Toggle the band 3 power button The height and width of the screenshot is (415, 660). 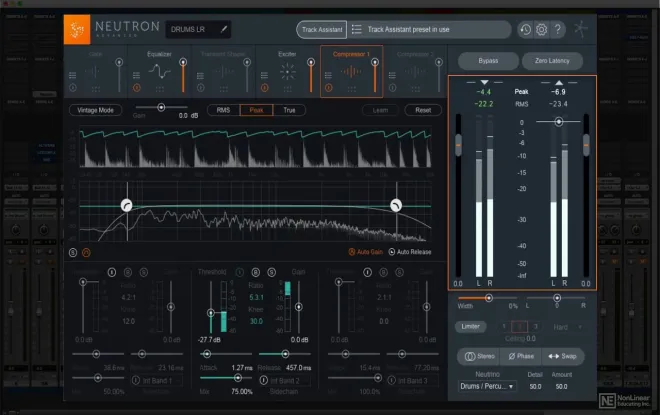367,272
